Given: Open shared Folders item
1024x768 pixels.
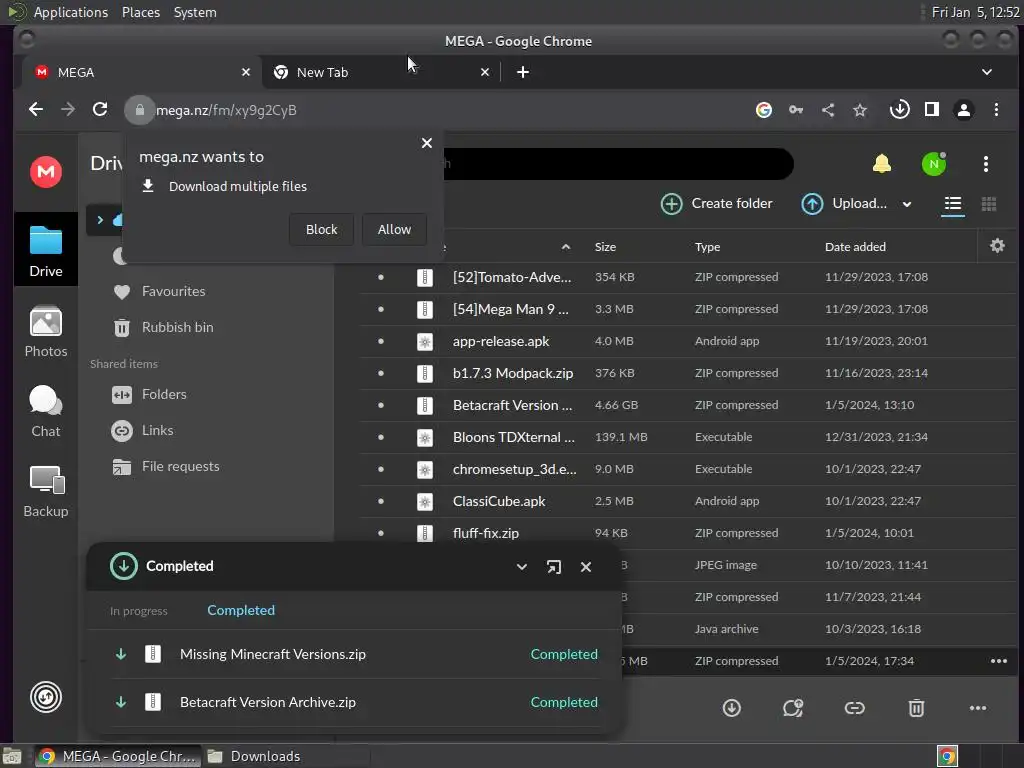Looking at the screenshot, I should [x=150, y=394].
